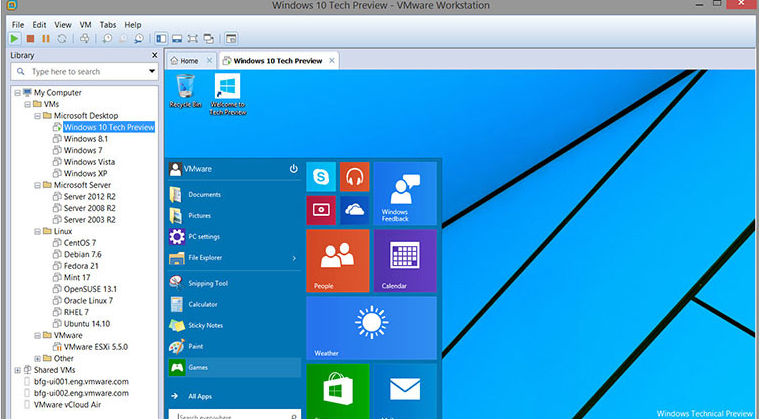The image size is (759, 419).
Task: Open the VM menu
Action: pos(85,25)
